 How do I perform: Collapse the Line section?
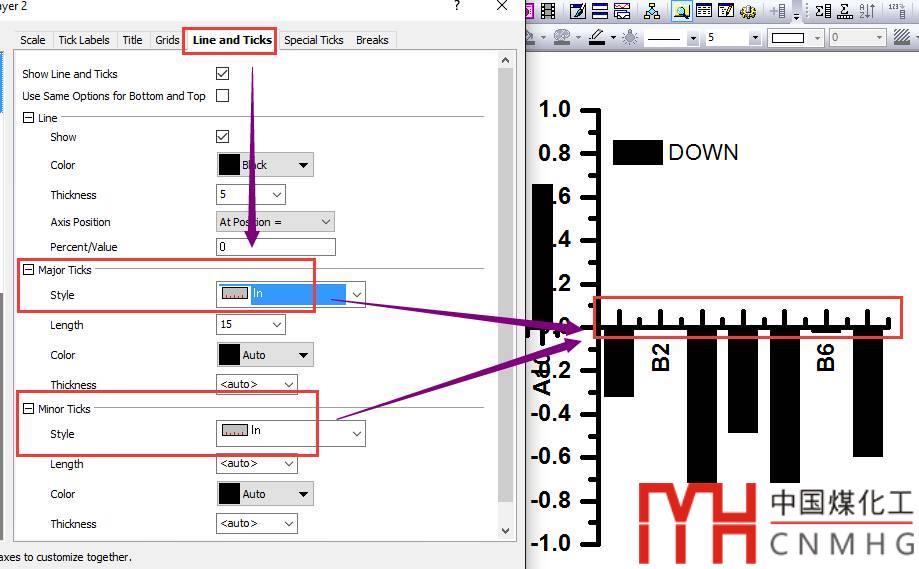[28, 117]
